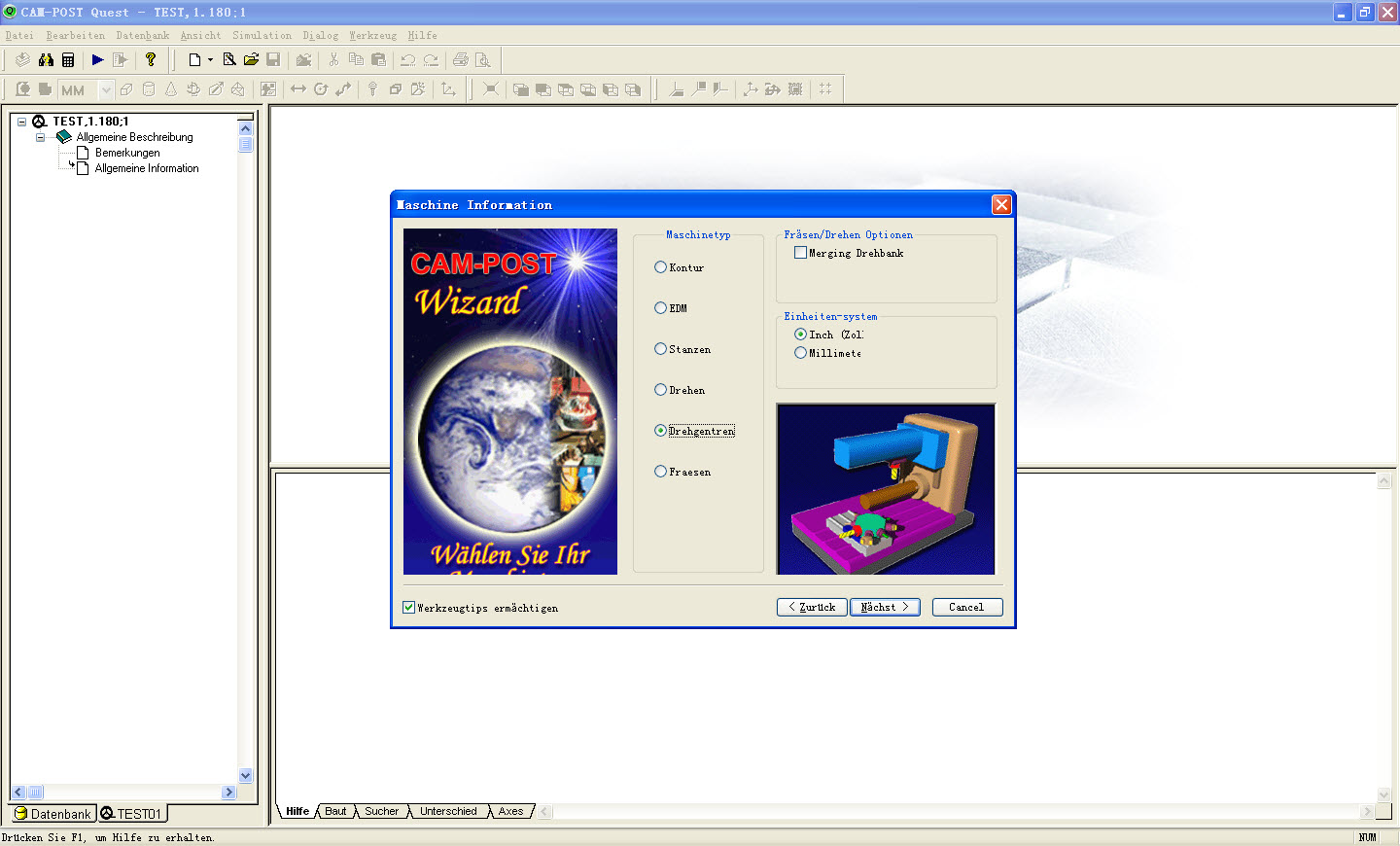Open the arrow beside the new document icon

coord(210,59)
